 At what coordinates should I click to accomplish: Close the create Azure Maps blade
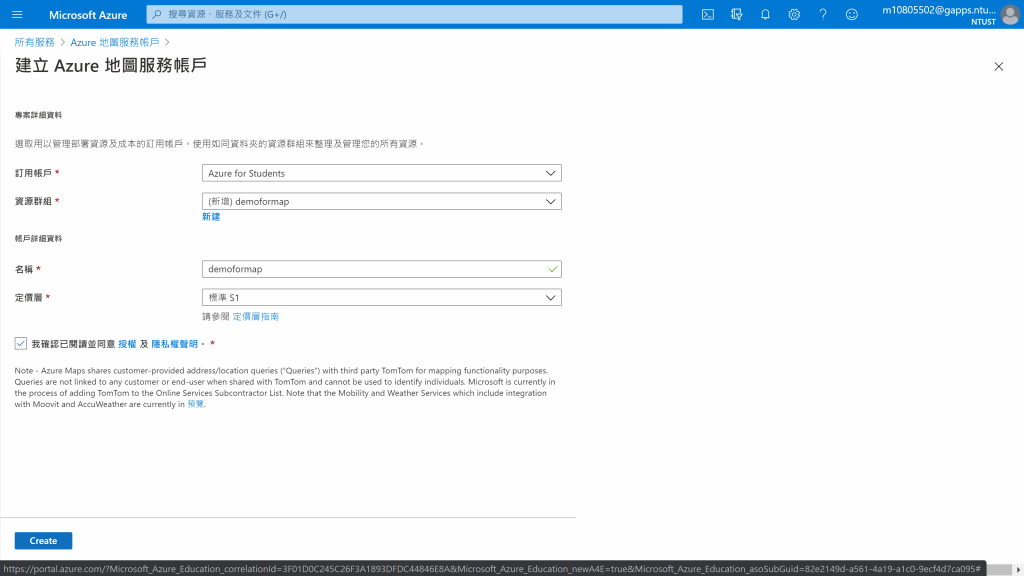(999, 67)
